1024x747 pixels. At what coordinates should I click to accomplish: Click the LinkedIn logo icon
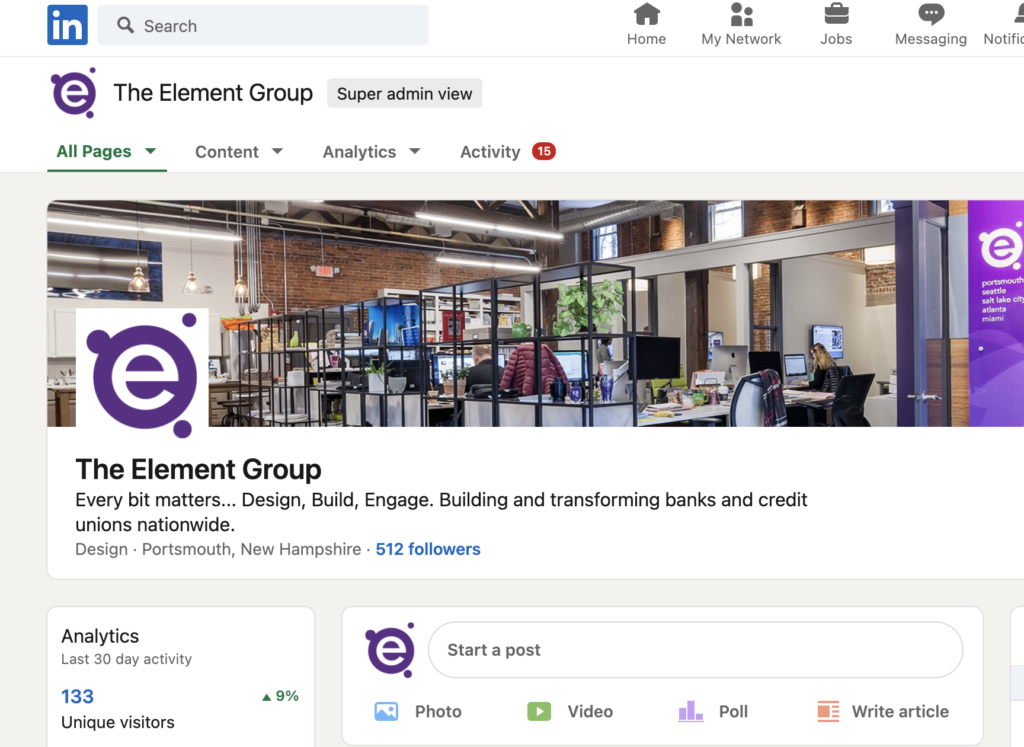(67, 25)
